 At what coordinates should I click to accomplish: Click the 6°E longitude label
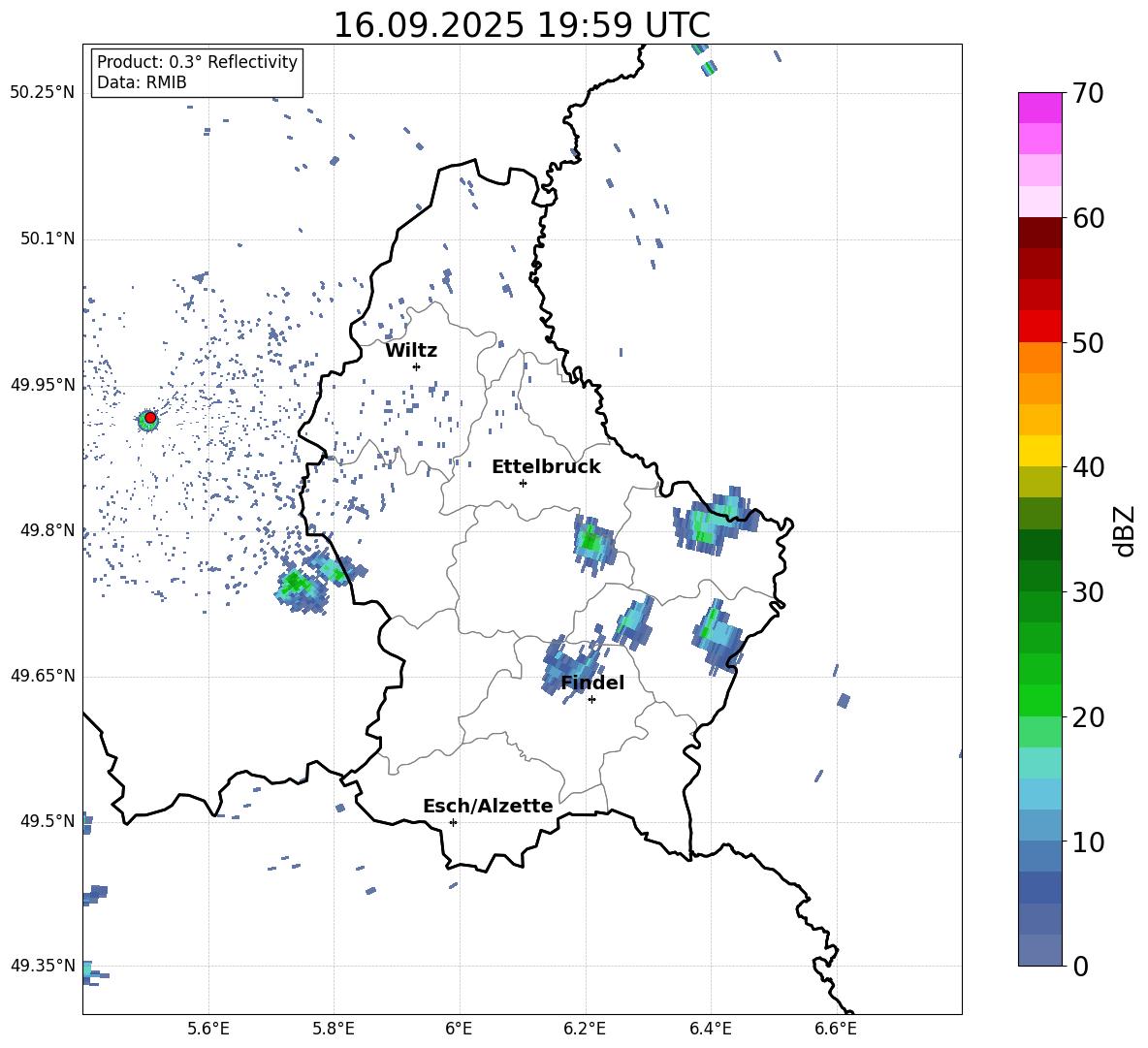coord(460,1029)
